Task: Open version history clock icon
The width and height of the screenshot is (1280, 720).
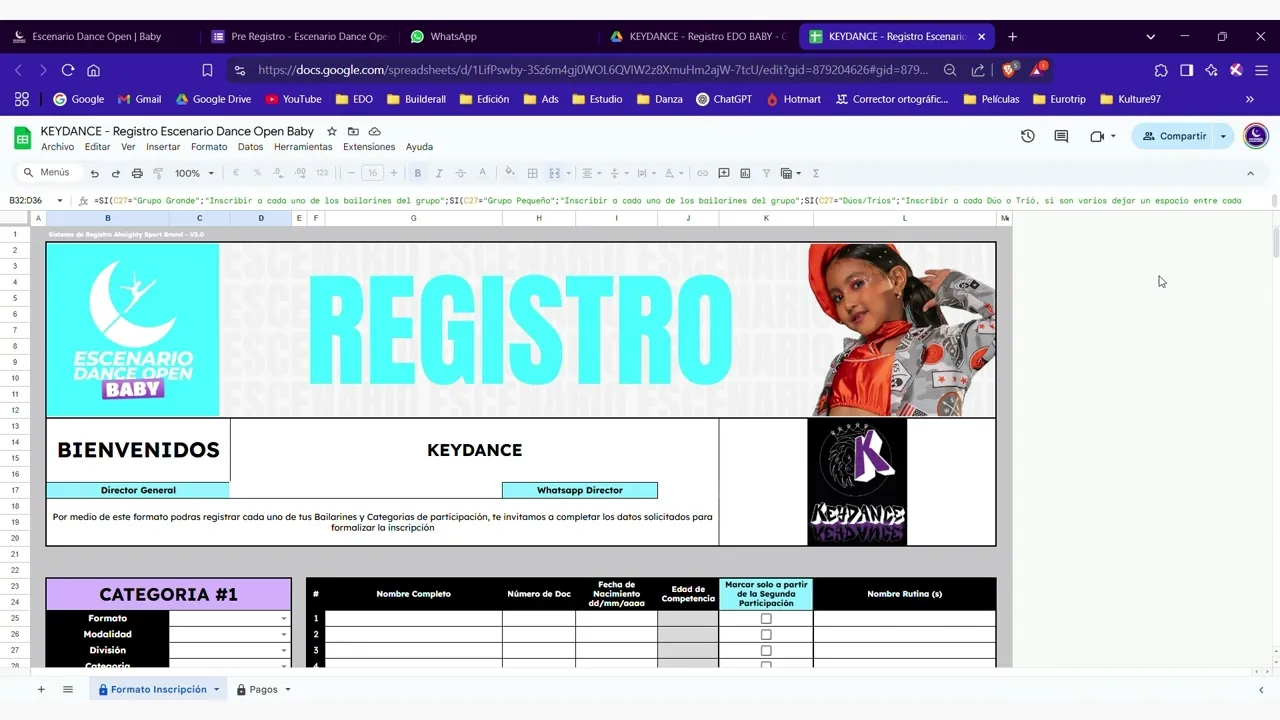Action: pos(1027,136)
